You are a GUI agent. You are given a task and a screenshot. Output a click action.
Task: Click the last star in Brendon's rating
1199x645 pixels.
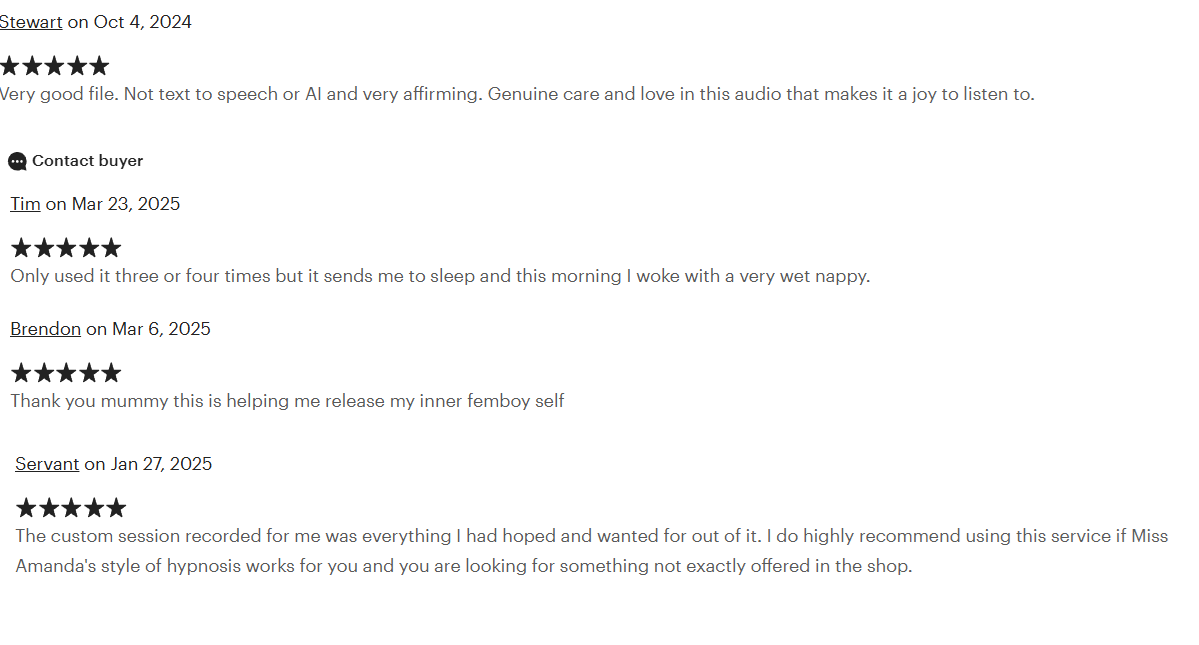click(111, 373)
